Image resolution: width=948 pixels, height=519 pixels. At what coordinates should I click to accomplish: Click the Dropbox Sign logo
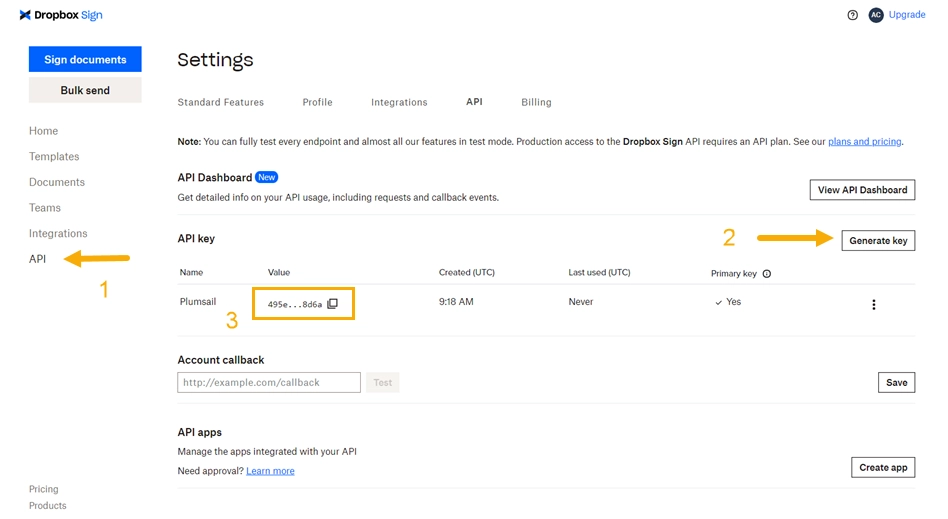(x=61, y=15)
